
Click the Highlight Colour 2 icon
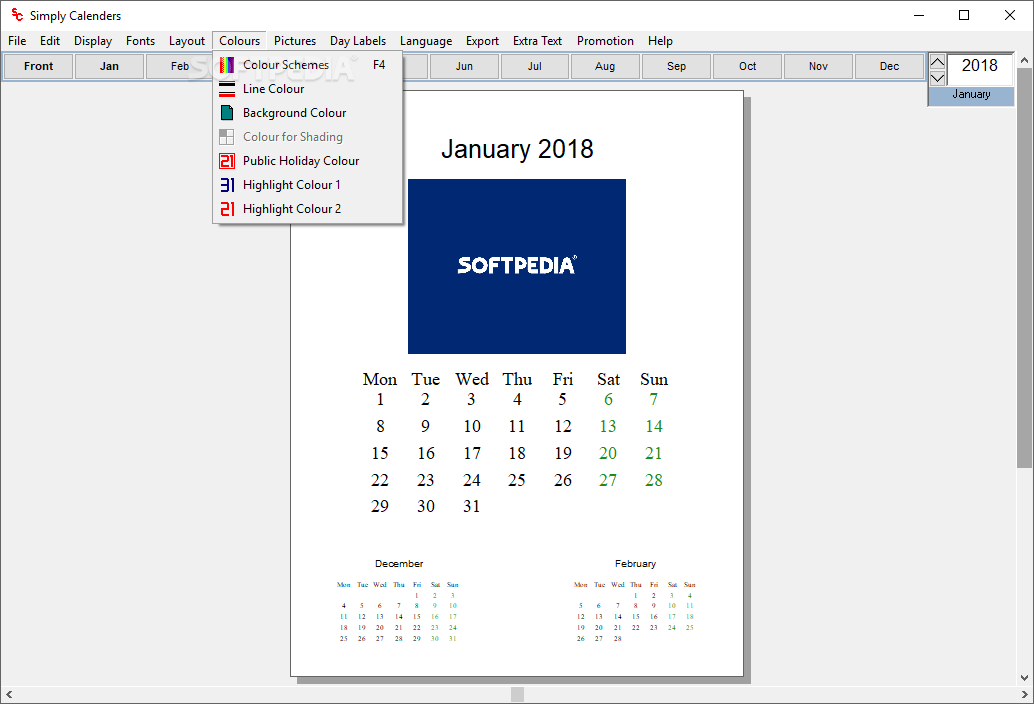pos(227,209)
